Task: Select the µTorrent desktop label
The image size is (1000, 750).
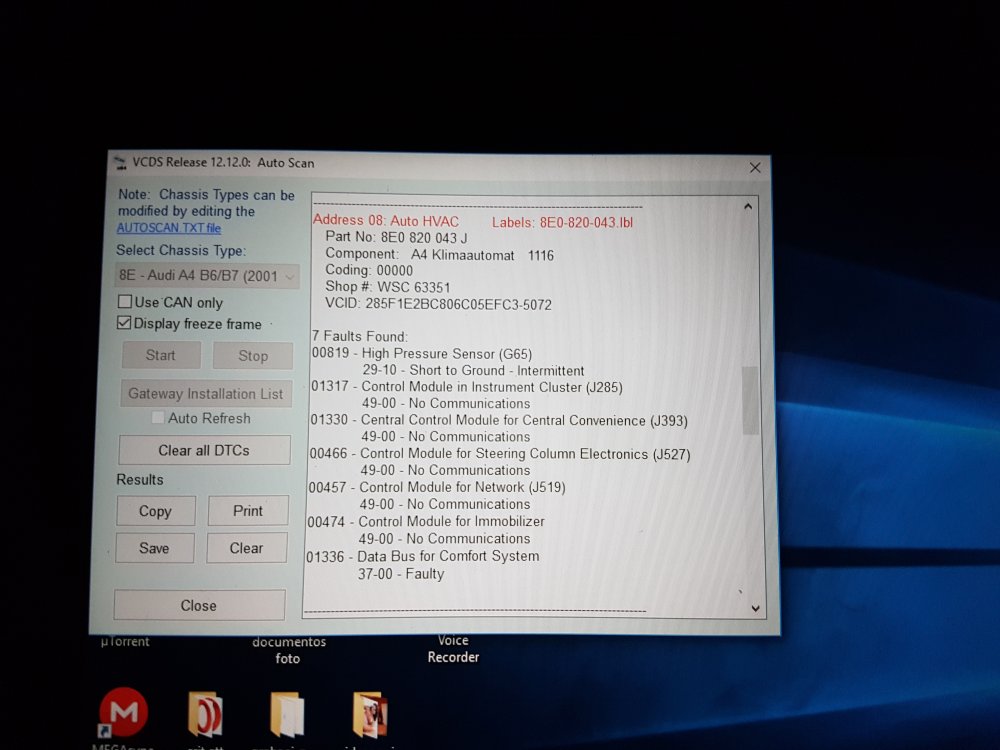Action: pos(125,642)
